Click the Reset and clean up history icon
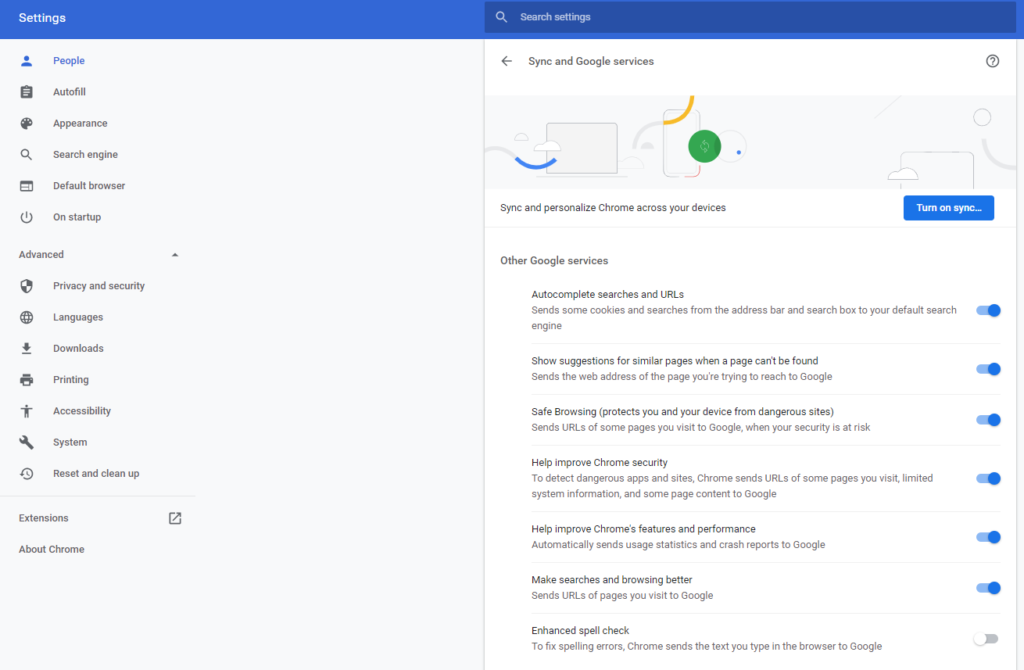Viewport: 1024px width, 670px height. 26,473
